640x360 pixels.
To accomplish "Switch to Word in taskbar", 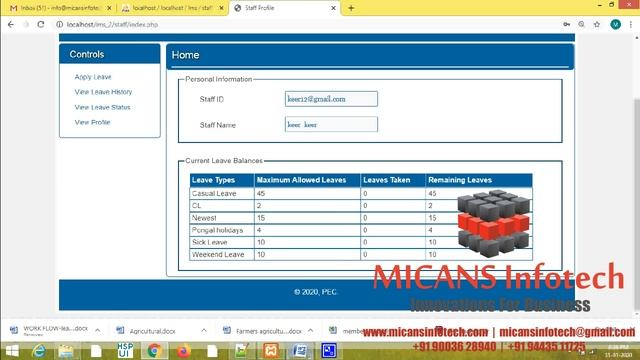I will click(300, 351).
